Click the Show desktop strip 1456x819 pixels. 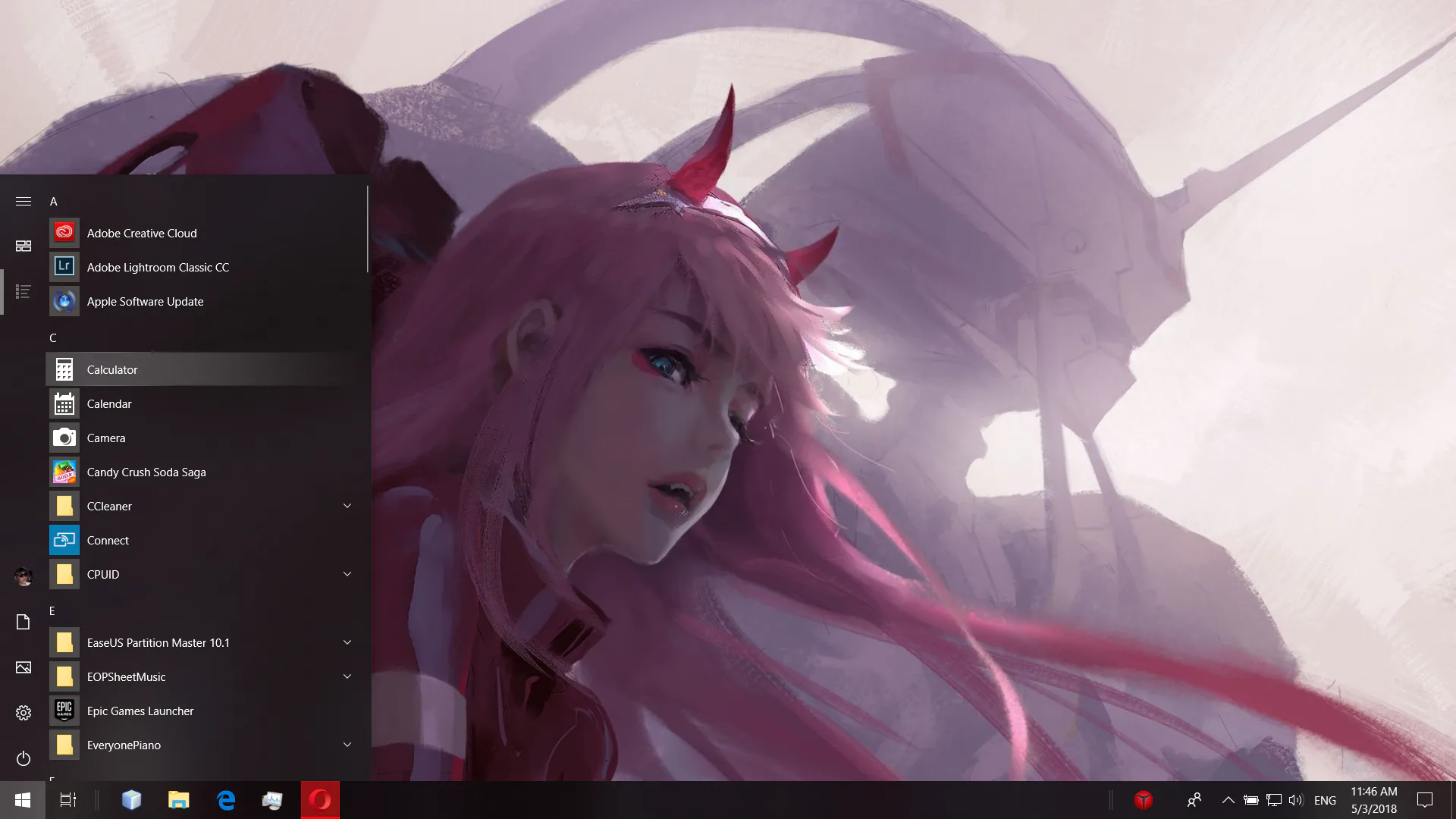pos(1453,800)
